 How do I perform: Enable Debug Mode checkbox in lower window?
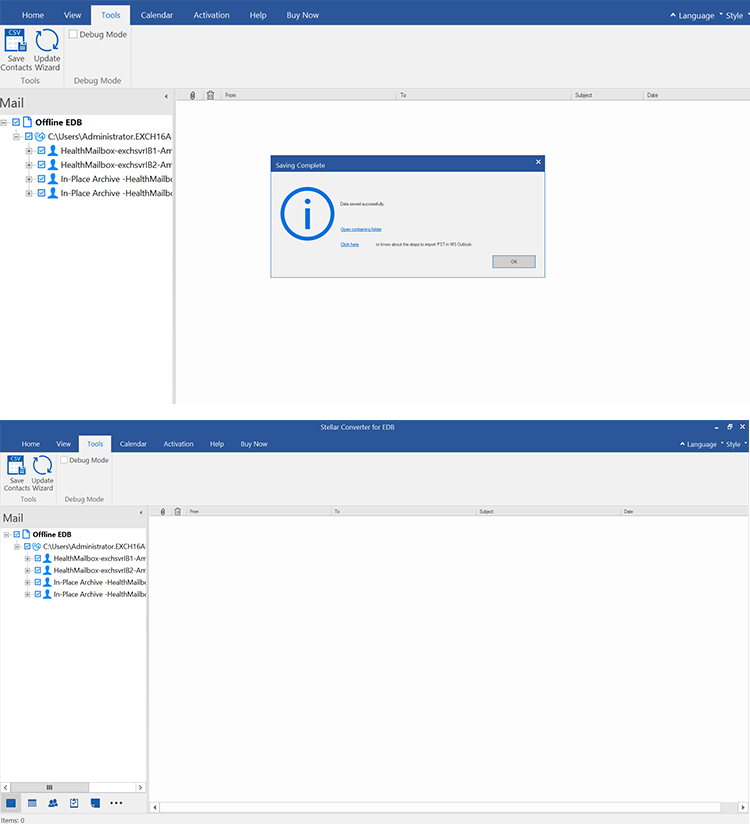pyautogui.click(x=64, y=460)
